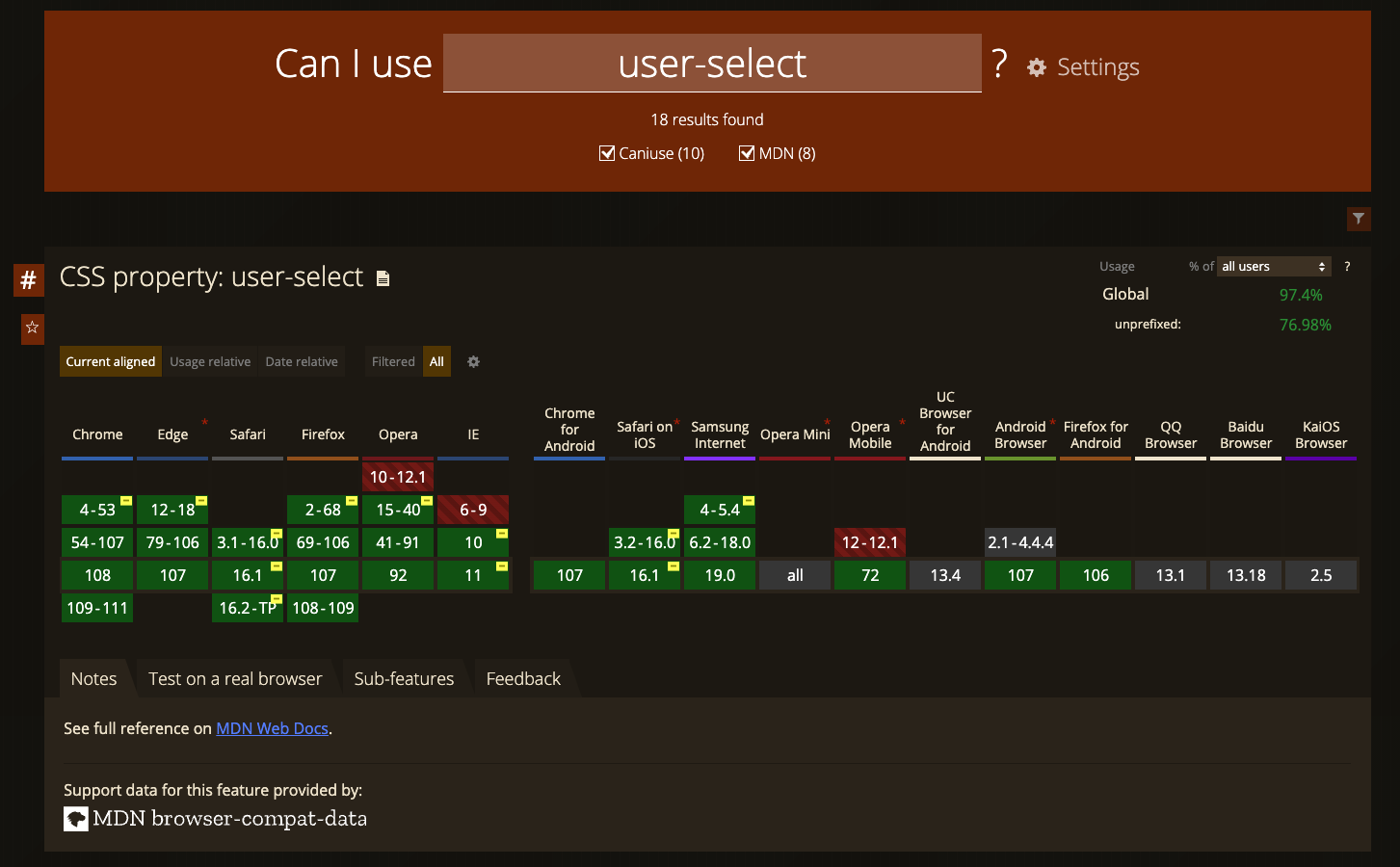Toggle the MDN (8) checkbox
This screenshot has width=1400, height=867.
tap(747, 153)
